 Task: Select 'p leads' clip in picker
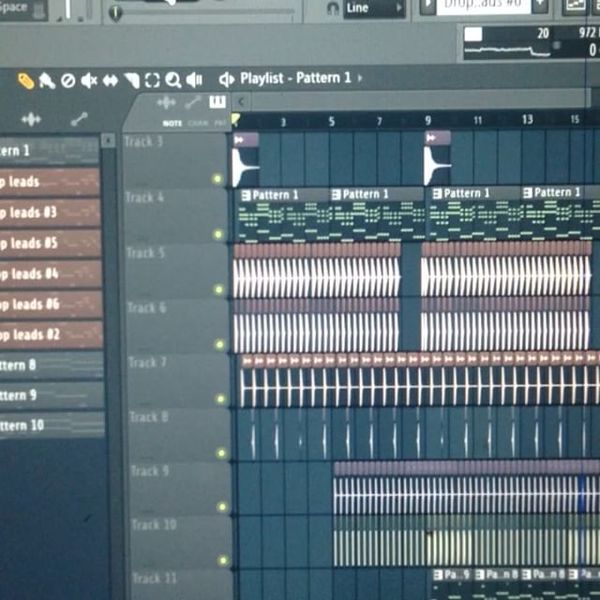(x=49, y=182)
